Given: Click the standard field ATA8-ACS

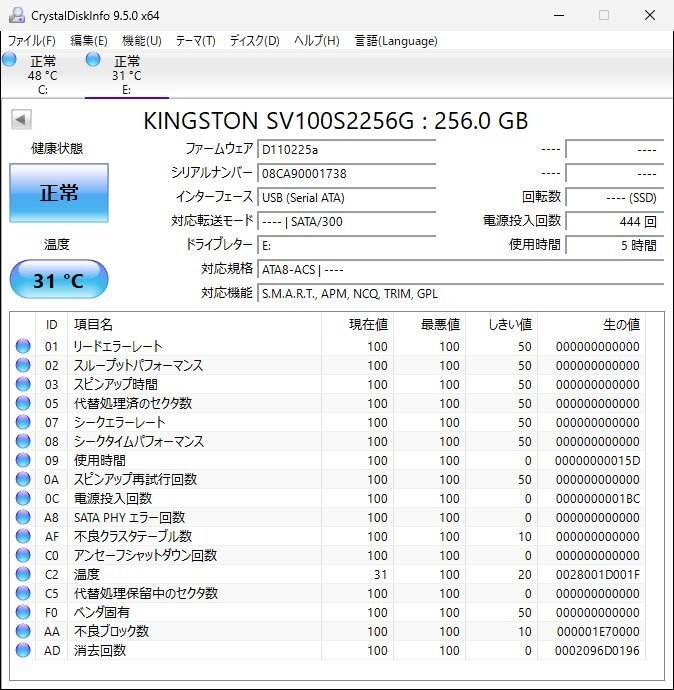Looking at the screenshot, I should pos(460,269).
